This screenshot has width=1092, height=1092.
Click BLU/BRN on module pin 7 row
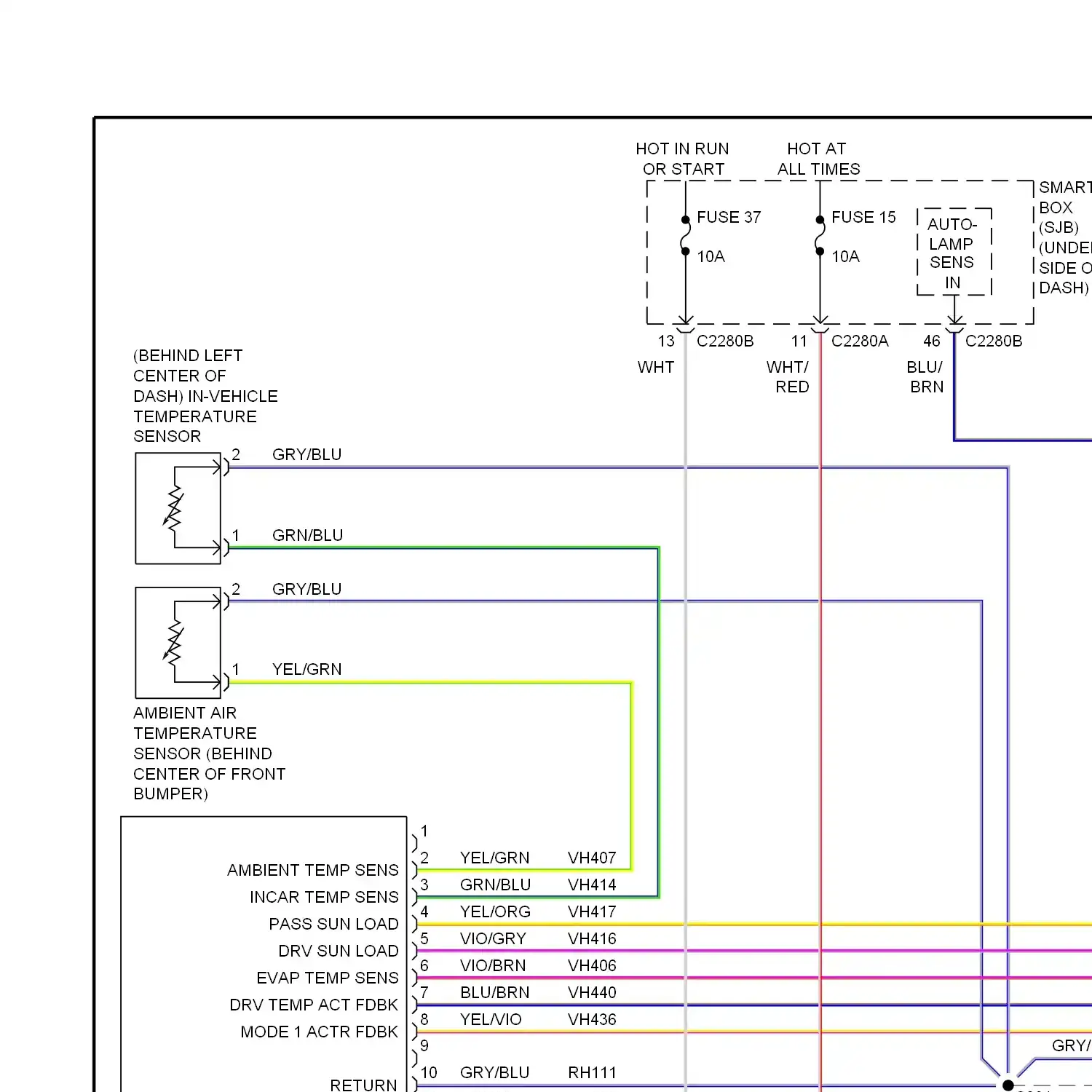494,992
